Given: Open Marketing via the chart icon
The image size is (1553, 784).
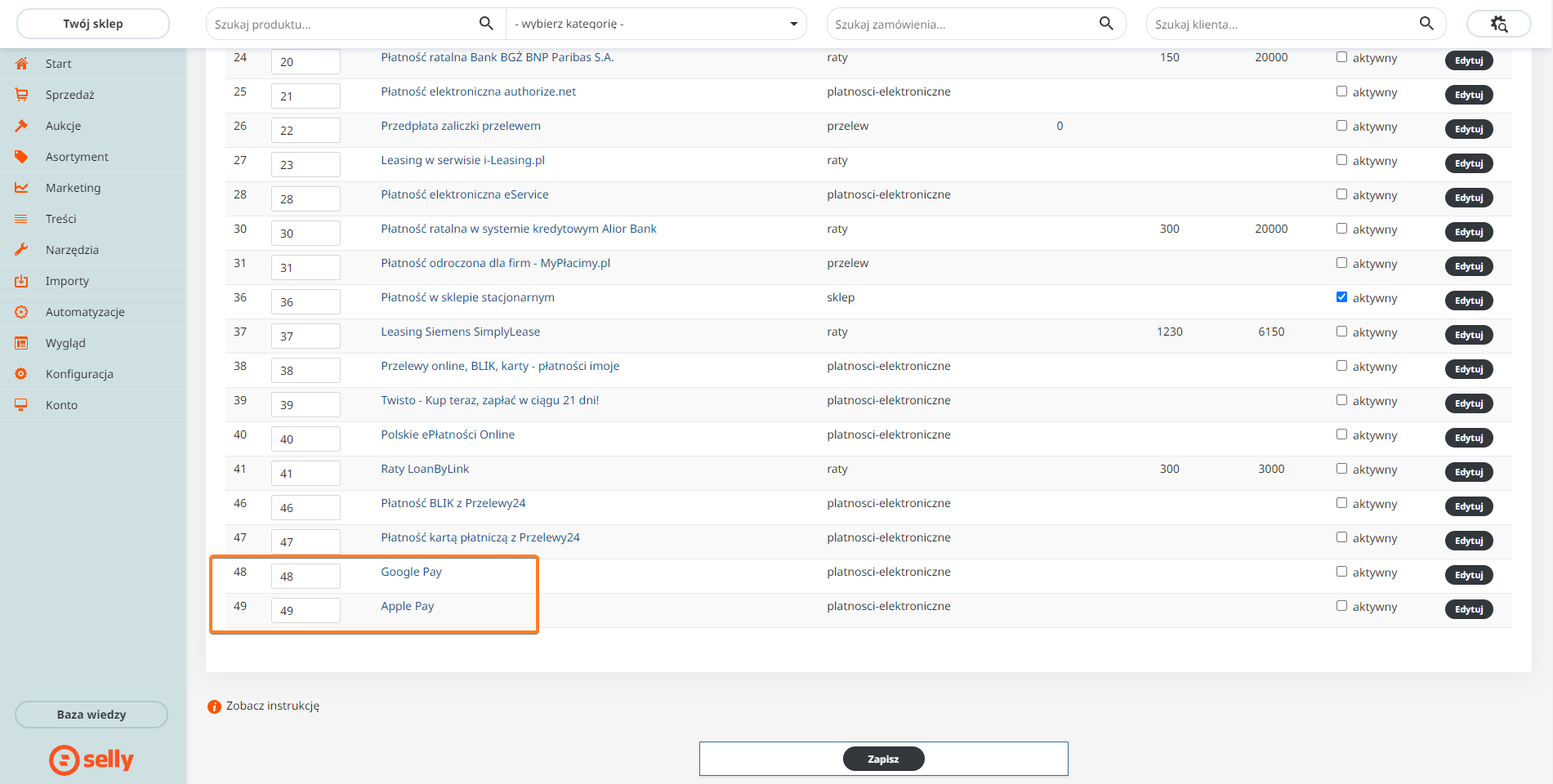Looking at the screenshot, I should [x=21, y=188].
